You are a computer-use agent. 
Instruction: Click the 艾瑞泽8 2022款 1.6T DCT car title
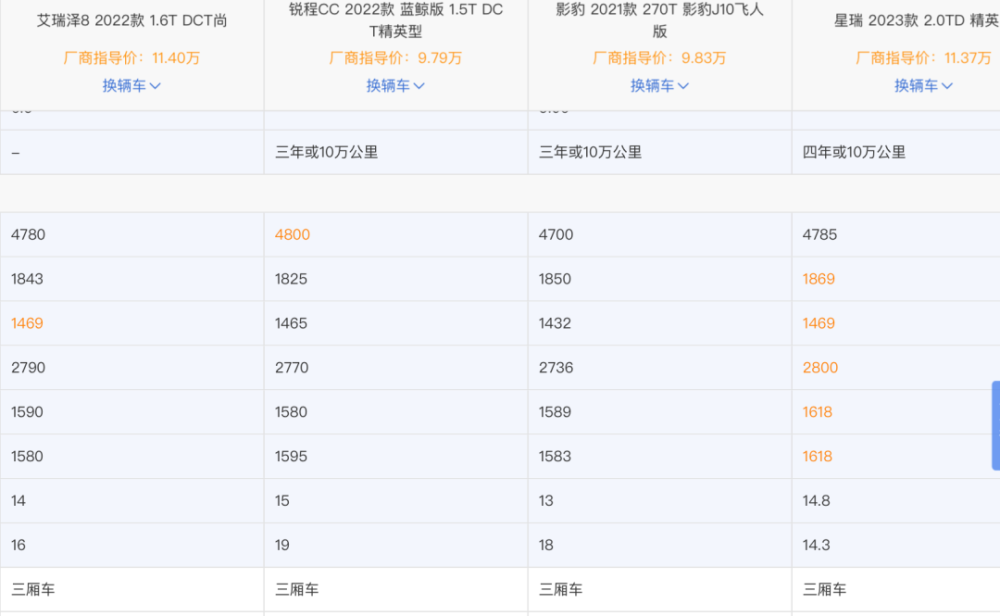click(x=132, y=20)
